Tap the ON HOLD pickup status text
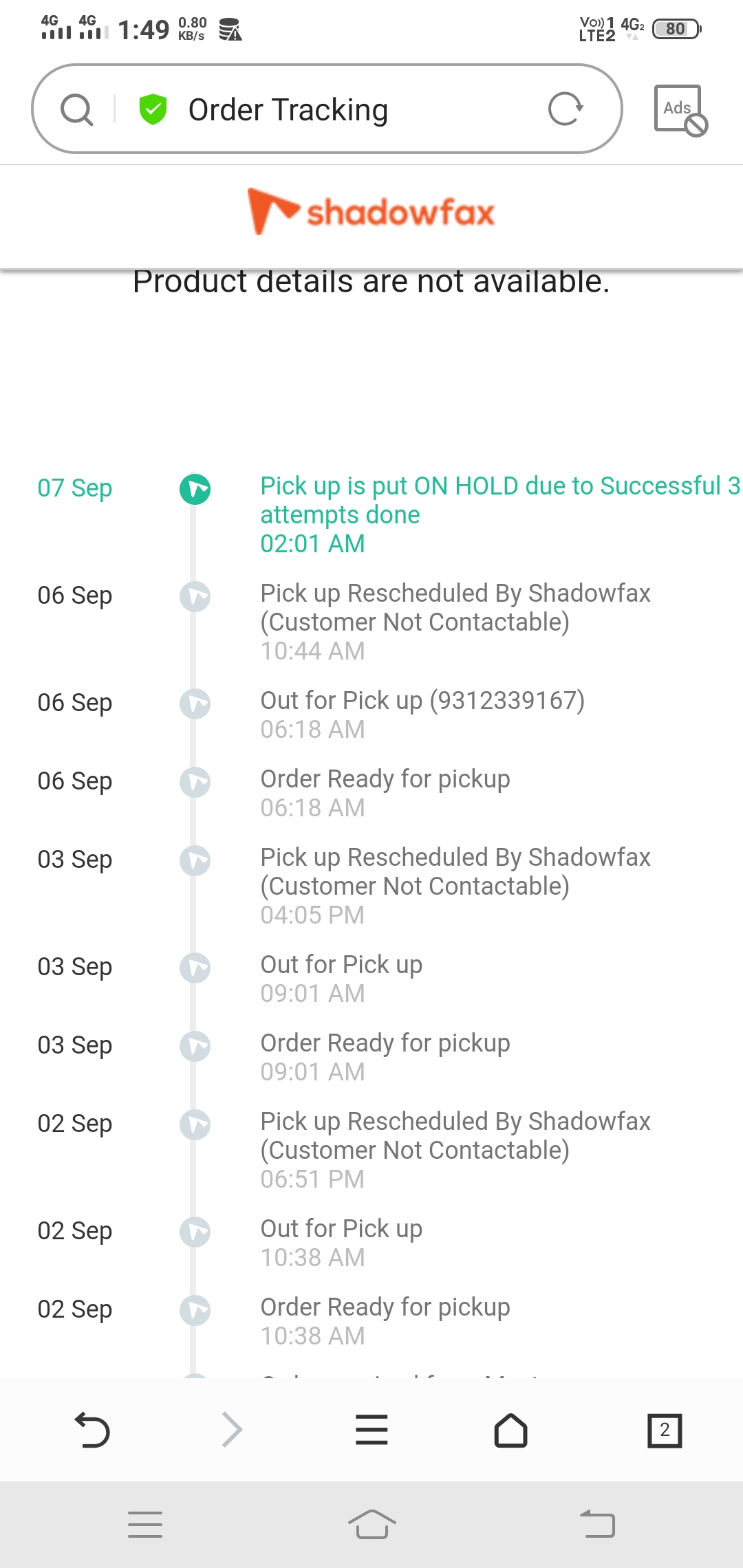This screenshot has height=1568, width=743. pyautogui.click(x=499, y=500)
